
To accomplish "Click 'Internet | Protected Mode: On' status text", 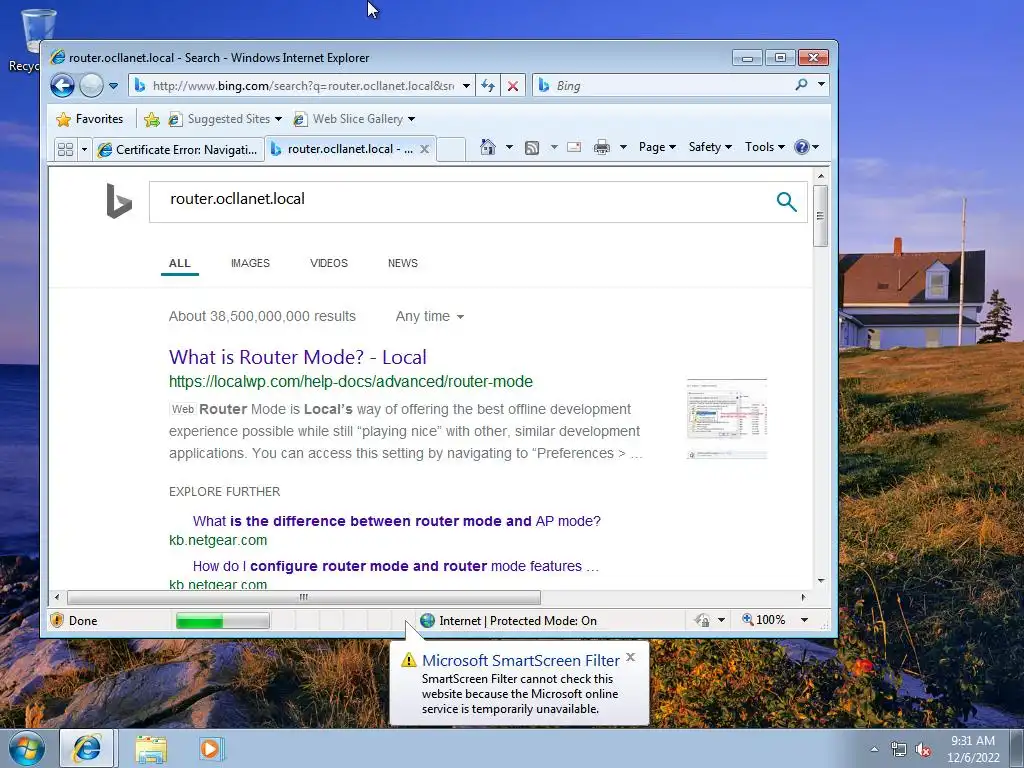I will (x=518, y=621).
